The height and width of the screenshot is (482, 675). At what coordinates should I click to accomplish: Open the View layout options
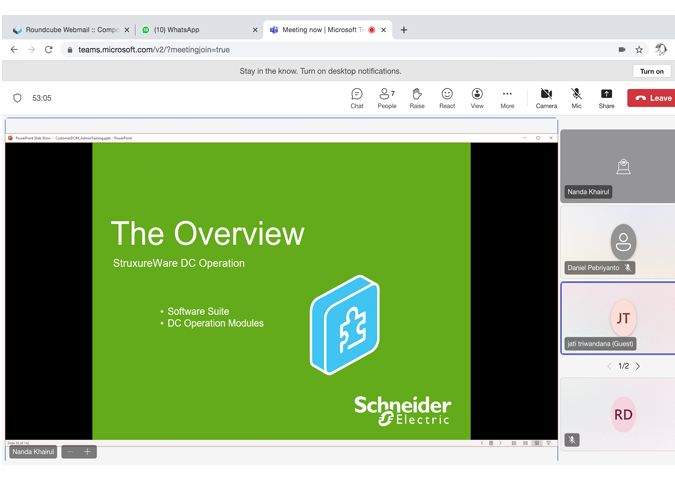point(477,97)
